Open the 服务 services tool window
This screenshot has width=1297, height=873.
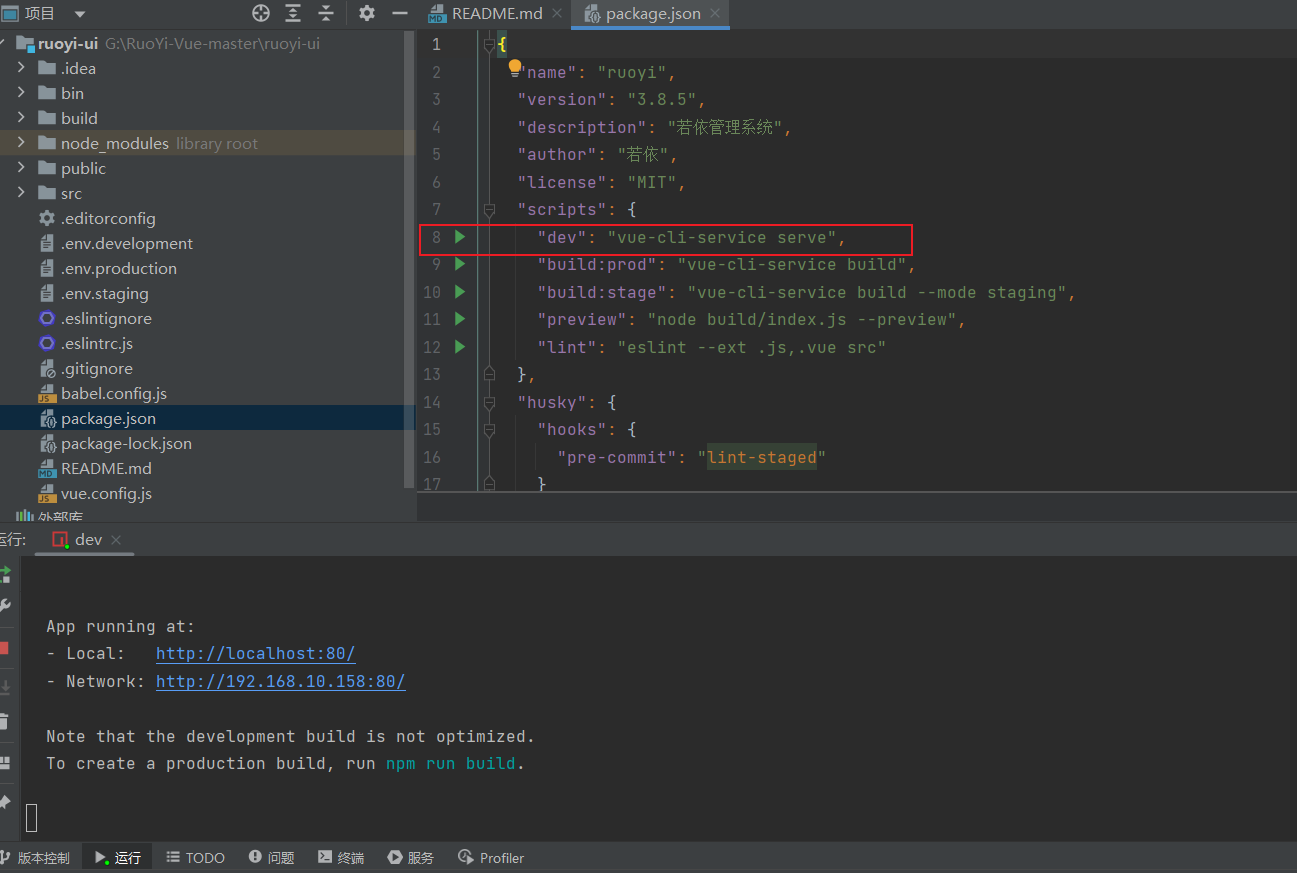click(x=411, y=857)
